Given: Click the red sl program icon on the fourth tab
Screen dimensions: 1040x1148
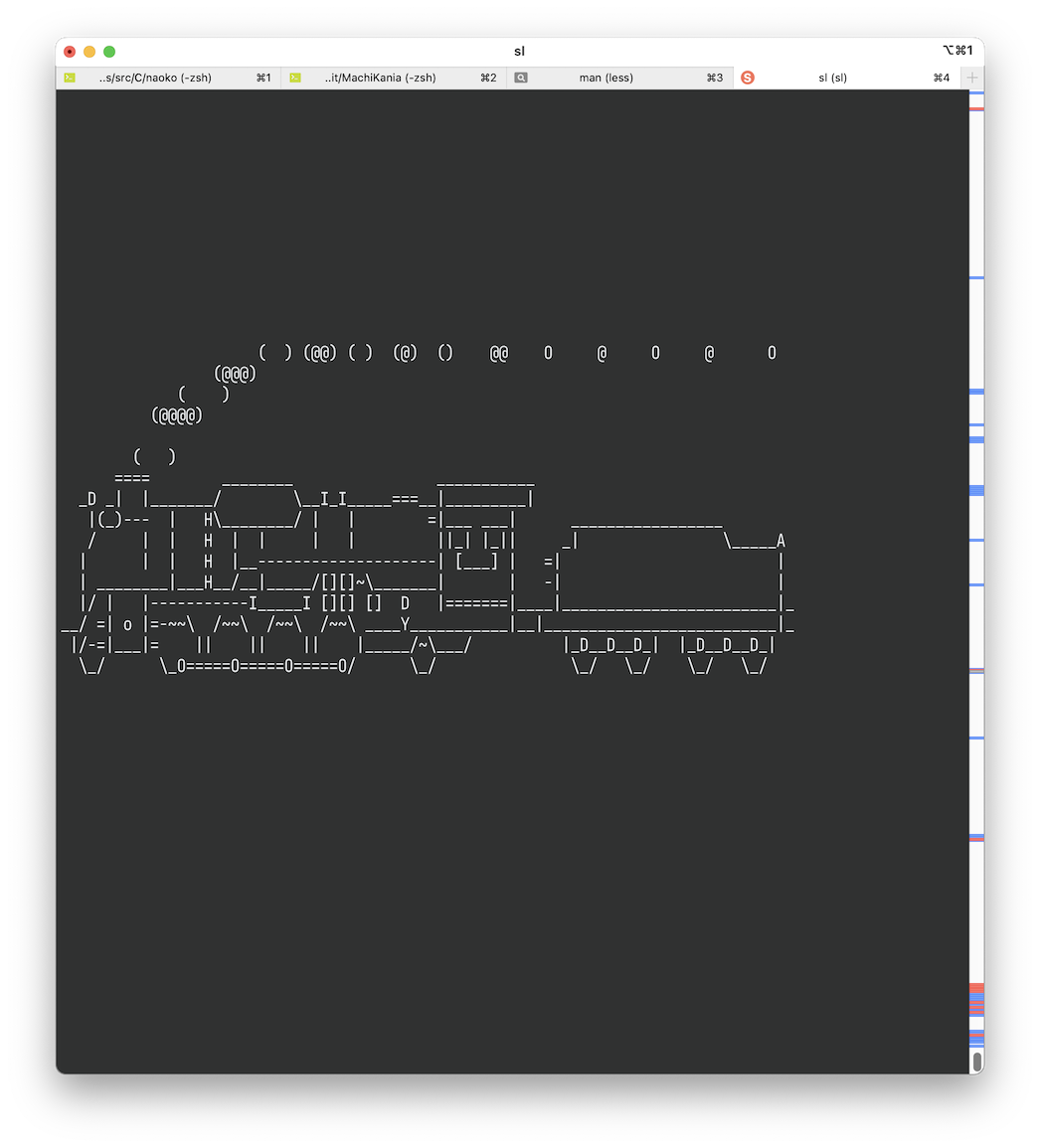Looking at the screenshot, I should pyautogui.click(x=747, y=77).
